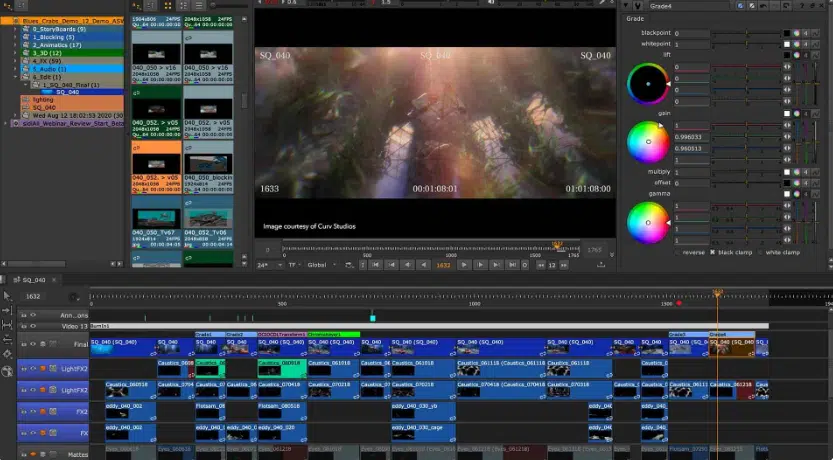
Task: Hide the Final video track
Action: coord(32,346)
